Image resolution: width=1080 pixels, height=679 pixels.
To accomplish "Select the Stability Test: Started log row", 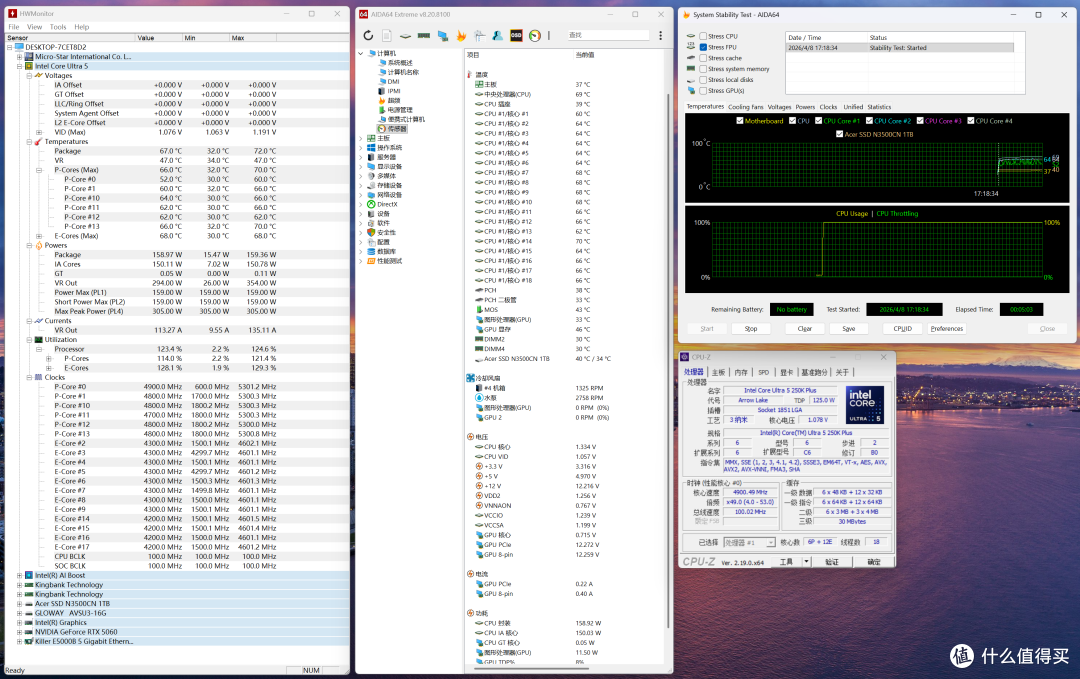I will point(900,48).
